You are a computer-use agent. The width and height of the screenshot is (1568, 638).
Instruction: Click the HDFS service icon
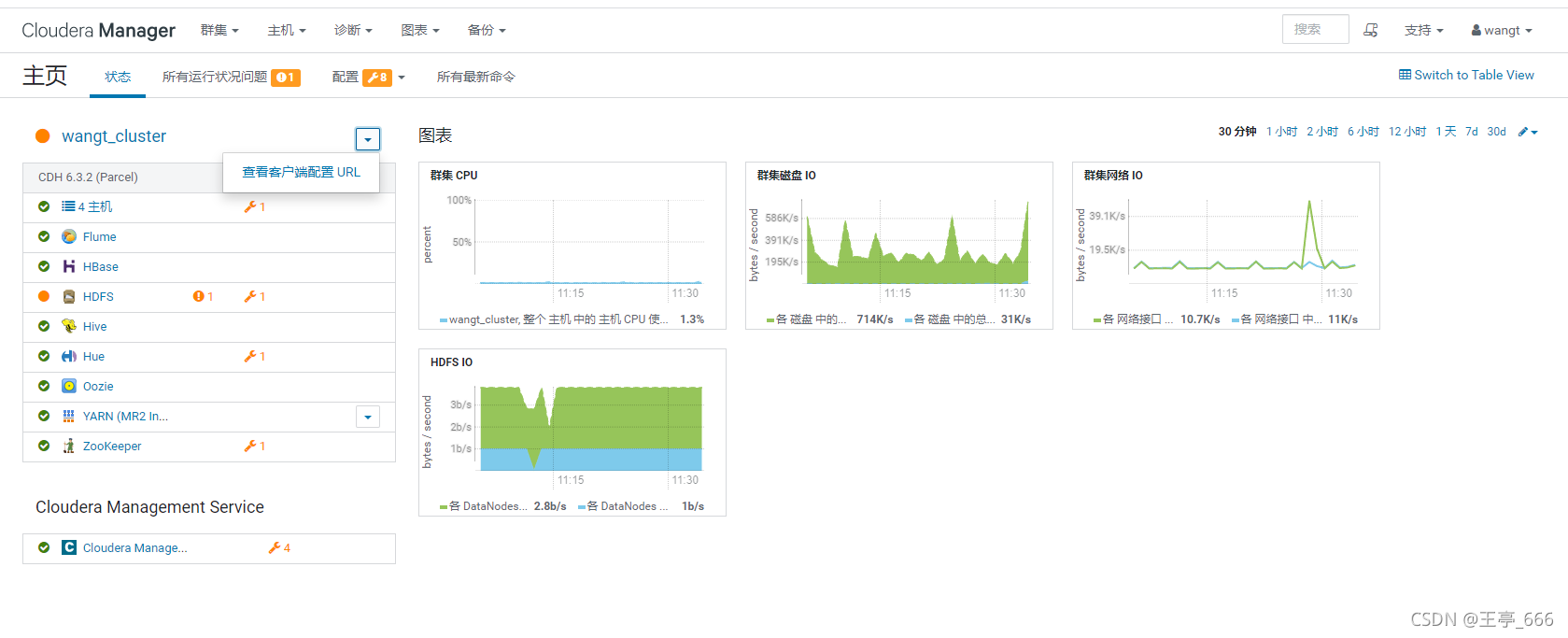[x=69, y=296]
